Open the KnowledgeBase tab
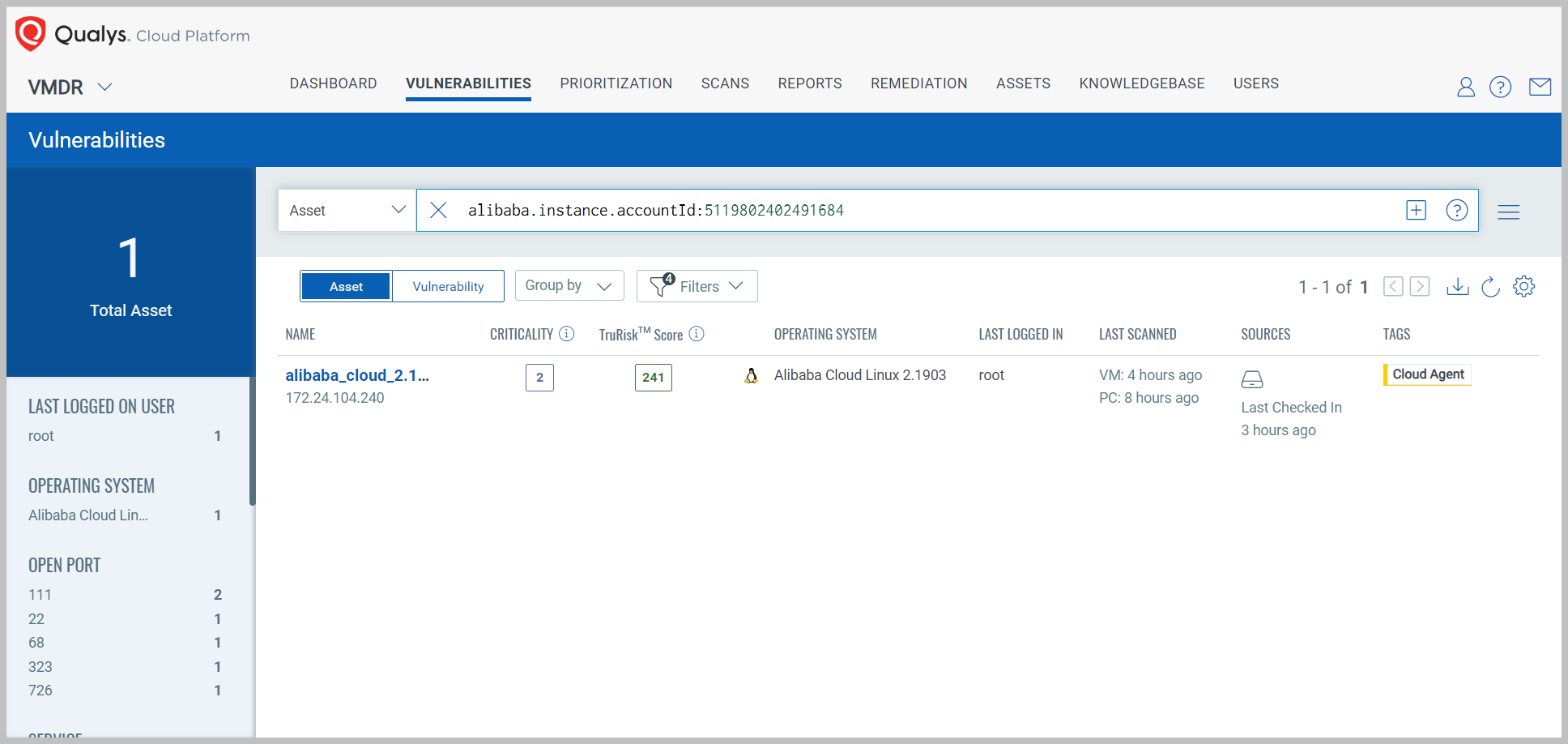Viewport: 1568px width, 744px height. pos(1142,83)
